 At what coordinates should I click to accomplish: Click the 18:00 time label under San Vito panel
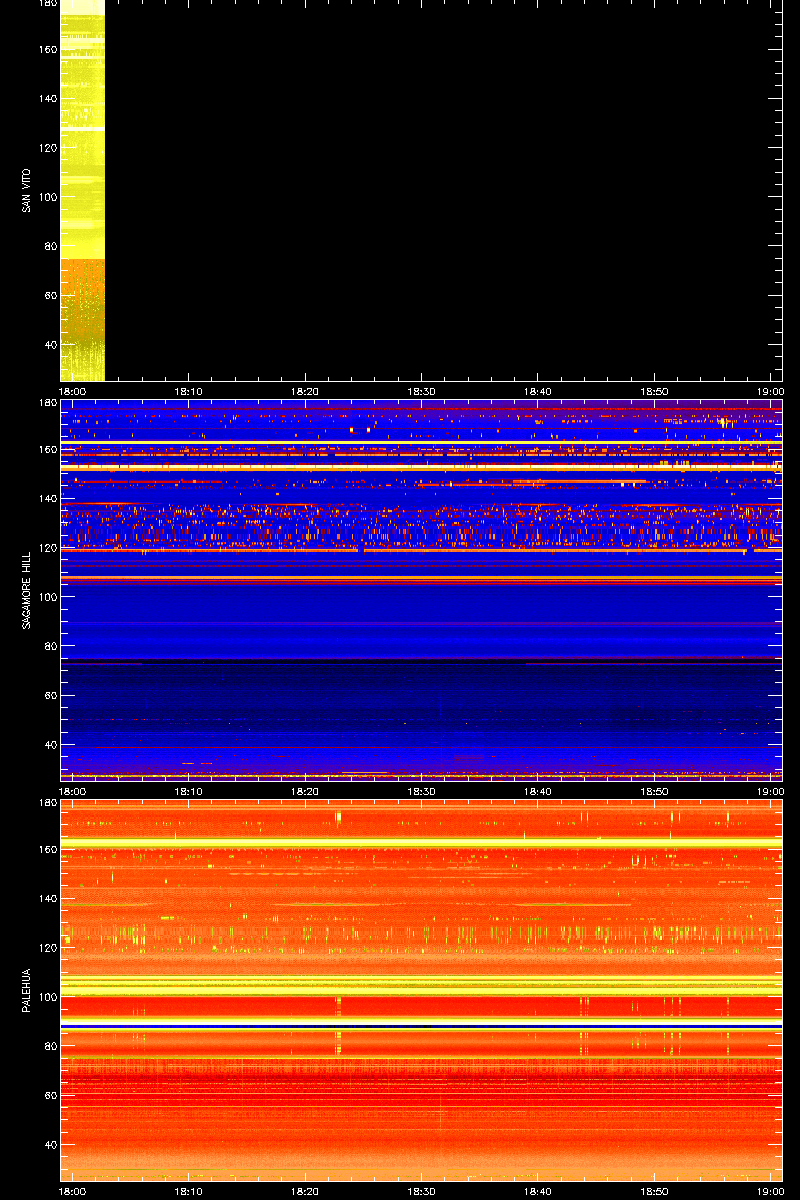pos(72,392)
